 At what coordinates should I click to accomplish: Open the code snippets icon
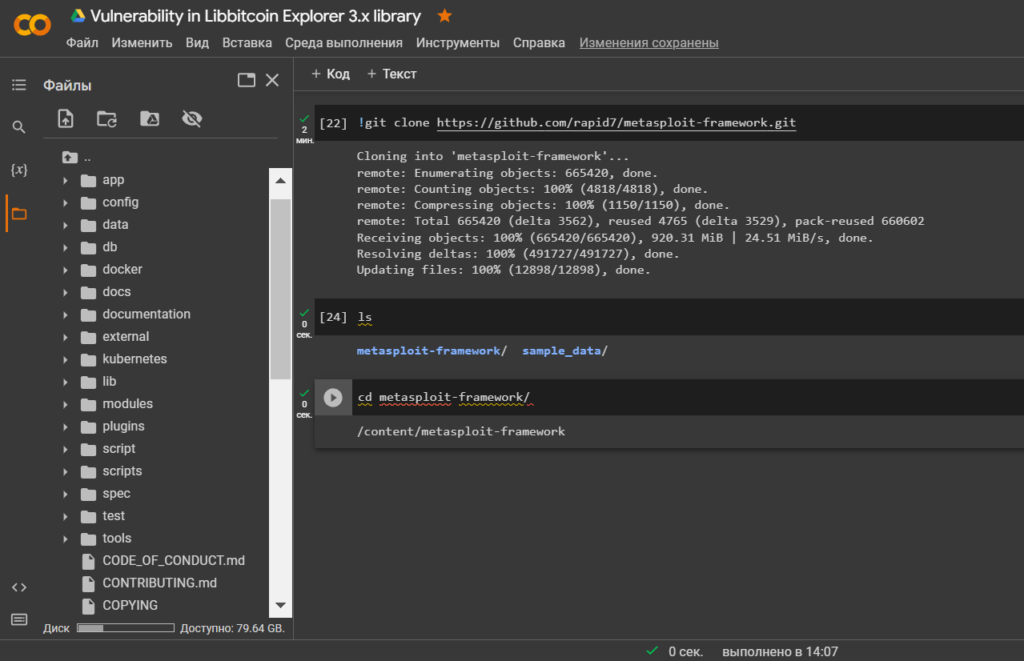pyautogui.click(x=19, y=587)
